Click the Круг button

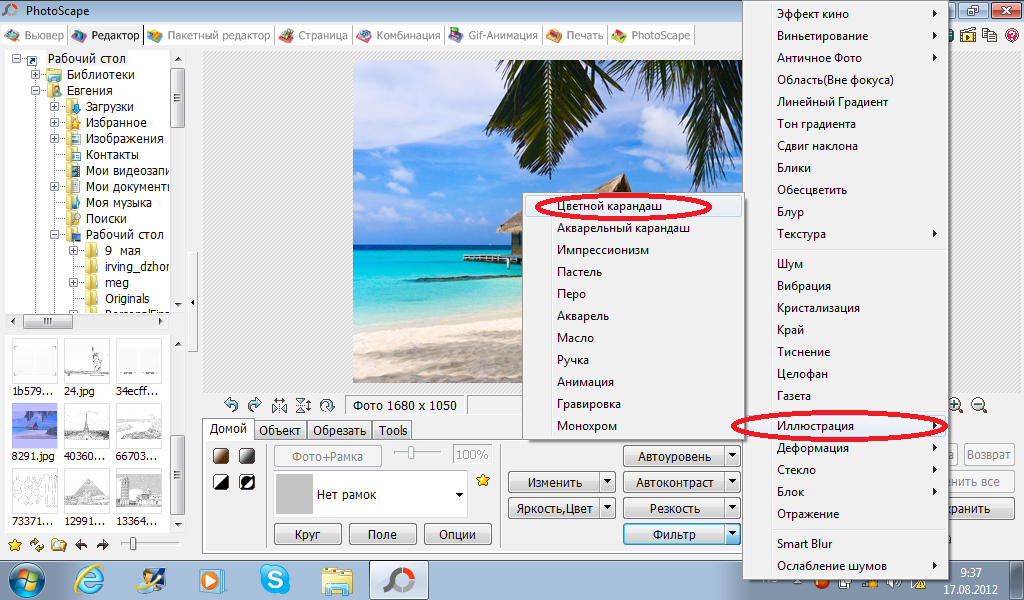tap(308, 534)
